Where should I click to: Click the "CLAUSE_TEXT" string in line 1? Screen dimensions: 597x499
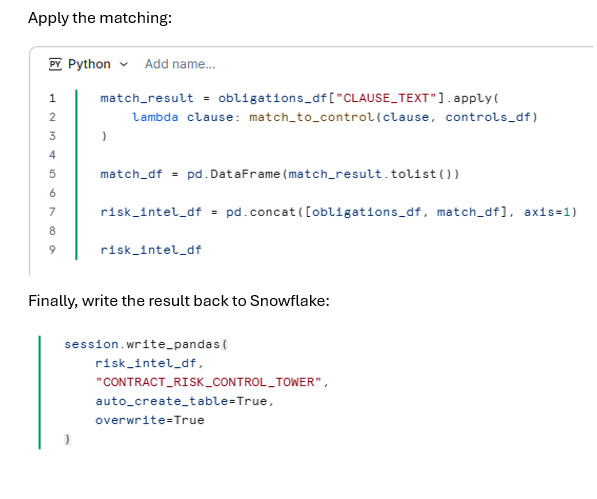tap(386, 98)
